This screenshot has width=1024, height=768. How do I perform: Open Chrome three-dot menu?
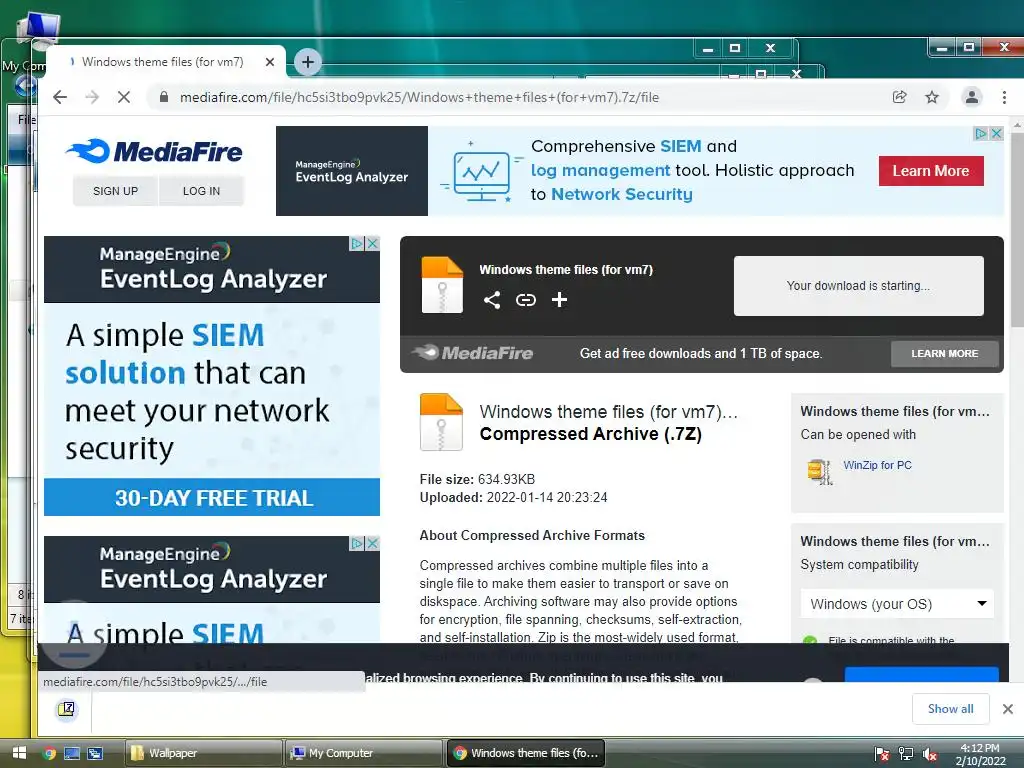coord(1004,97)
